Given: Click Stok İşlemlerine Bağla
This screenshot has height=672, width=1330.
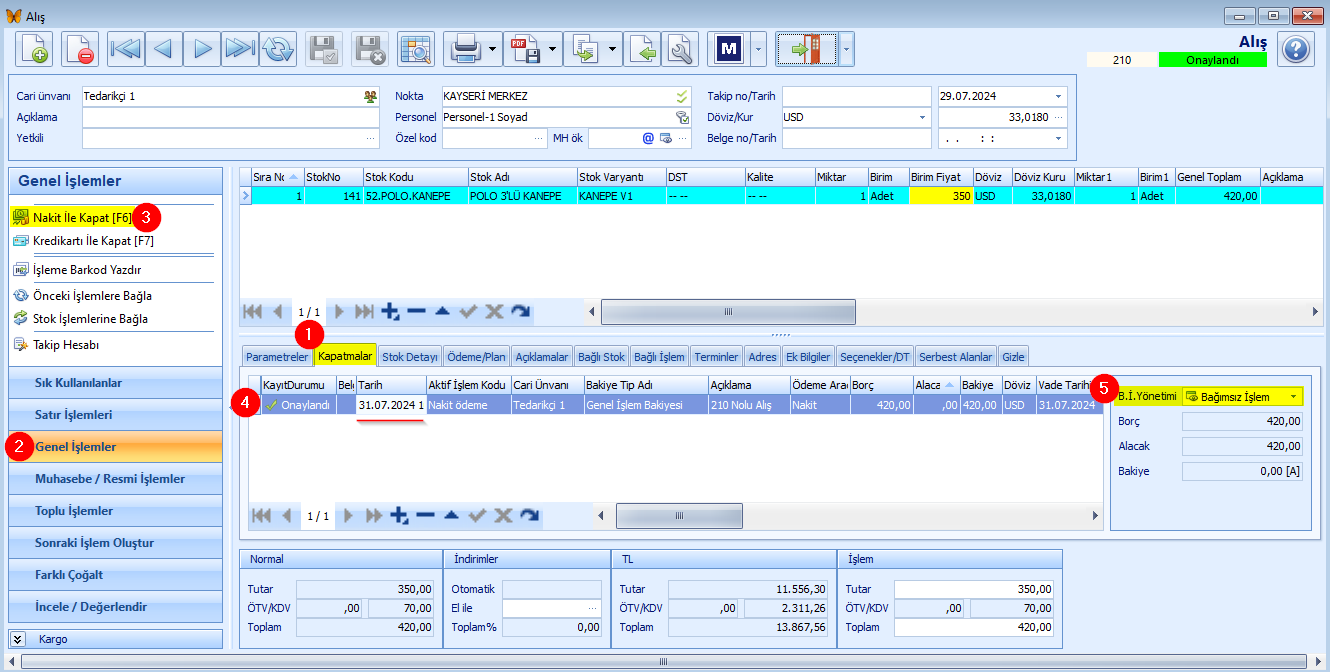Looking at the screenshot, I should click(x=90, y=319).
